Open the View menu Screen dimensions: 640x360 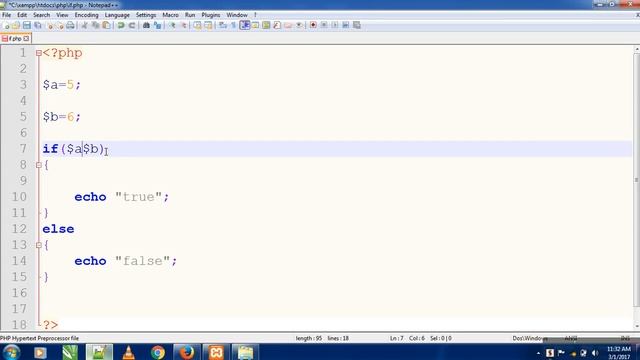click(62, 15)
